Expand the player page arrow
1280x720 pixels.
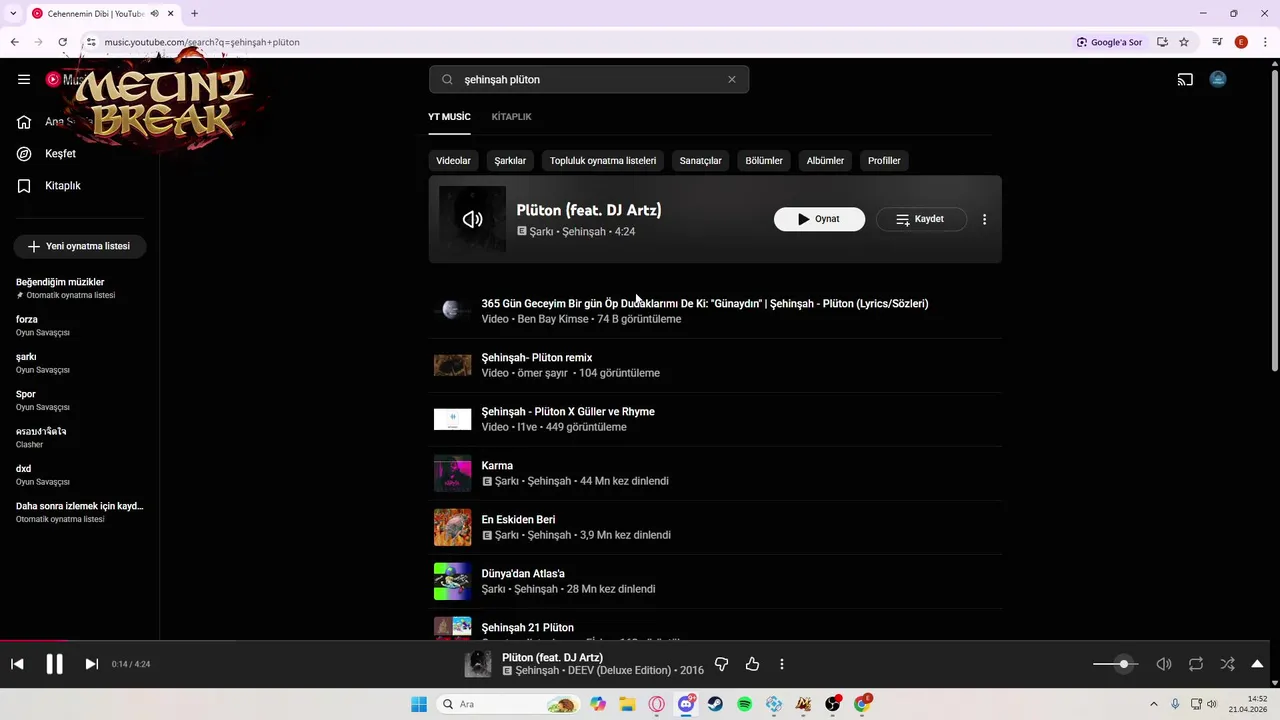click(1257, 664)
